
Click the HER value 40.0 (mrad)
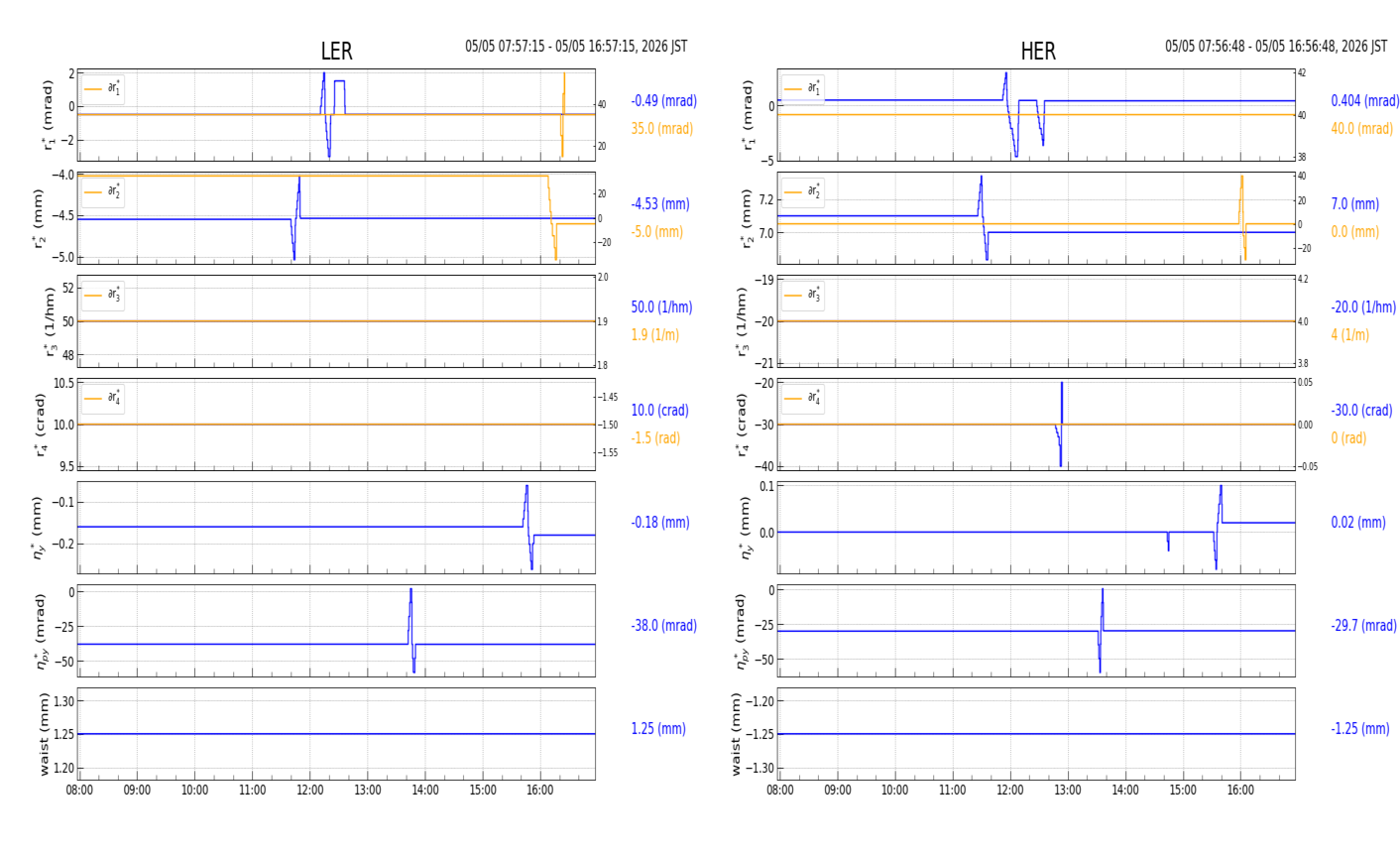(1361, 128)
